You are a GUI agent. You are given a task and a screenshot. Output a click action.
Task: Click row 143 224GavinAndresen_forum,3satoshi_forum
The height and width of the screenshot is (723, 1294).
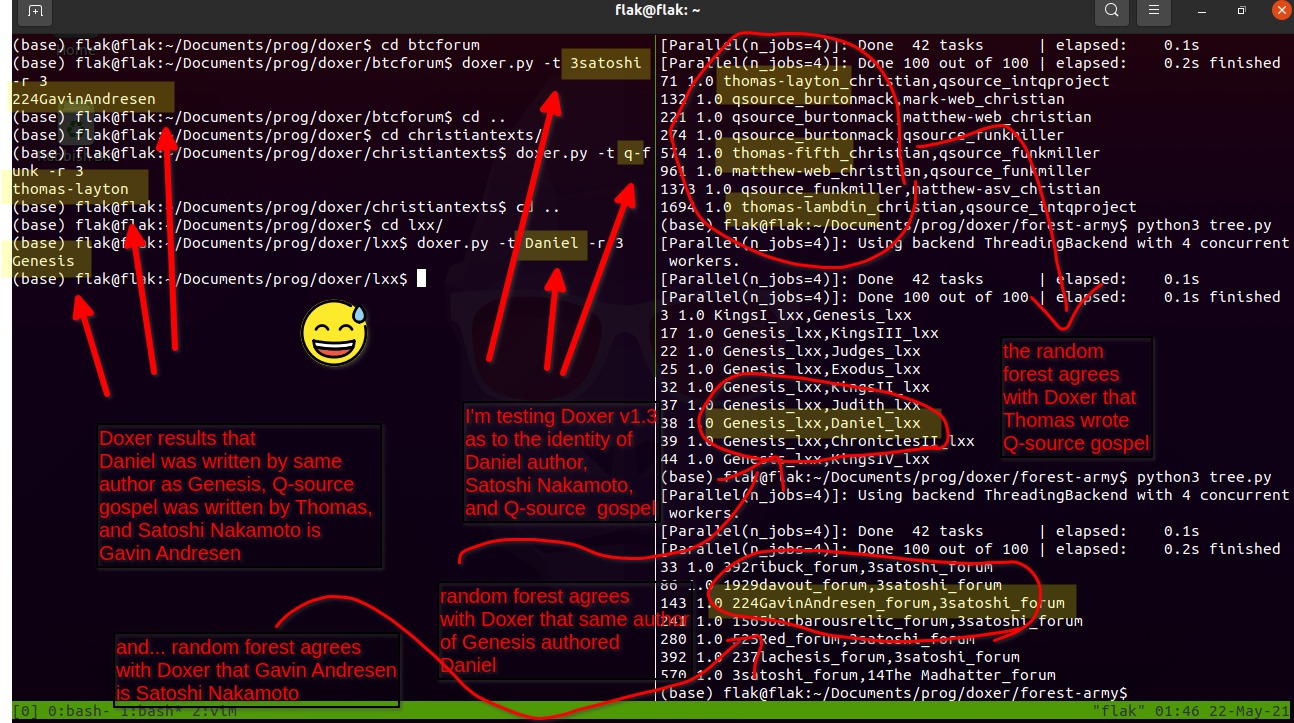[x=862, y=603]
